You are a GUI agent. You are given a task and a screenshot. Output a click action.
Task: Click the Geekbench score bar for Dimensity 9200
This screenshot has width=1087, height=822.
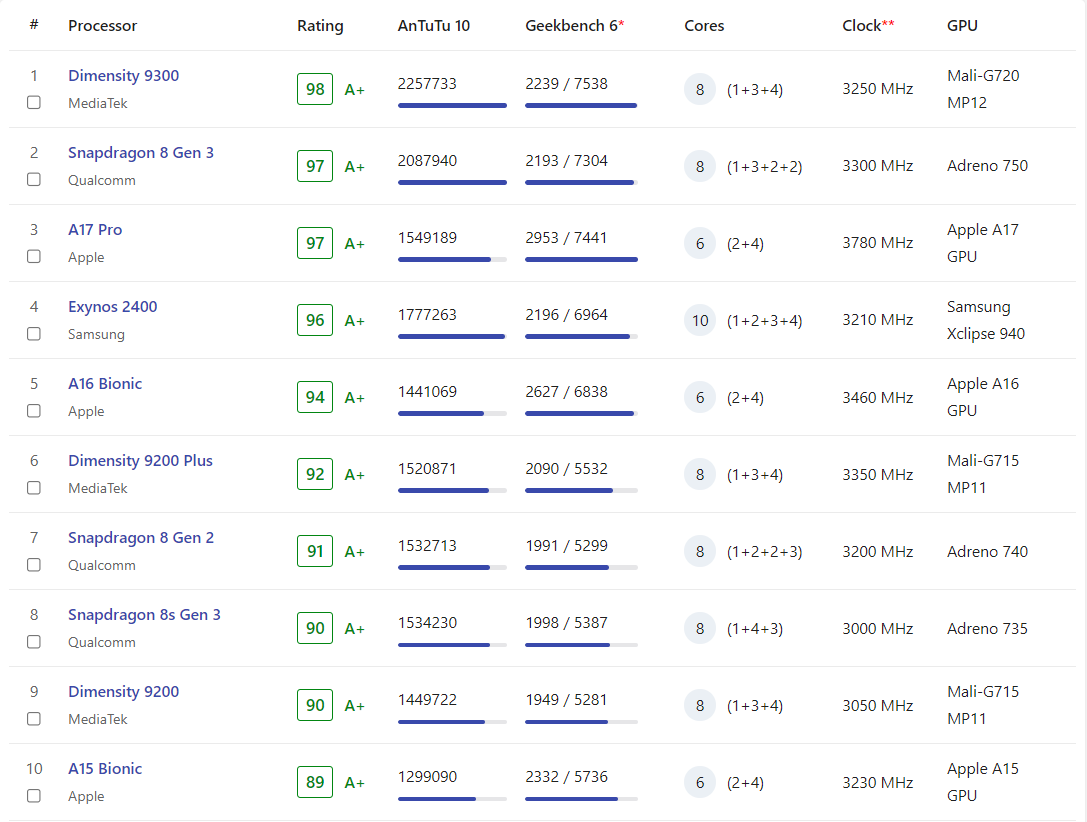coord(581,721)
